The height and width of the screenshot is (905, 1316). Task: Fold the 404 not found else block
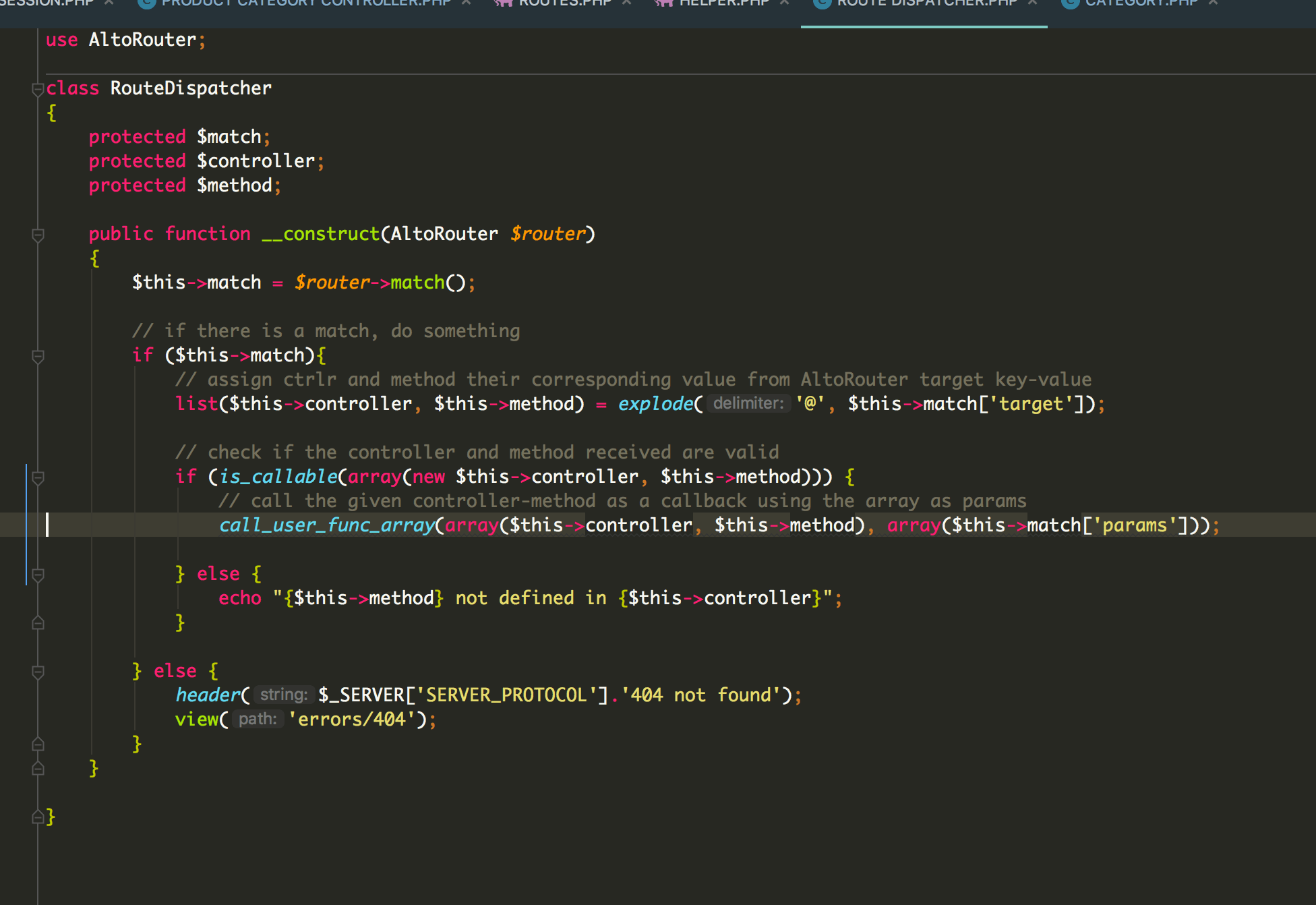point(38,672)
